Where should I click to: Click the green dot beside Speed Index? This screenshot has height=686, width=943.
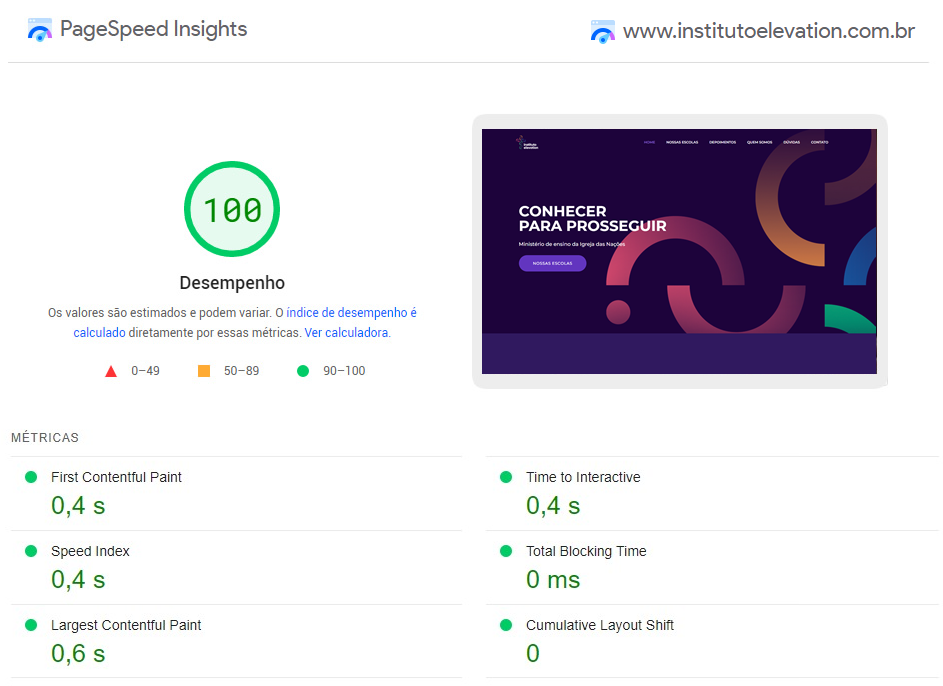[31, 551]
